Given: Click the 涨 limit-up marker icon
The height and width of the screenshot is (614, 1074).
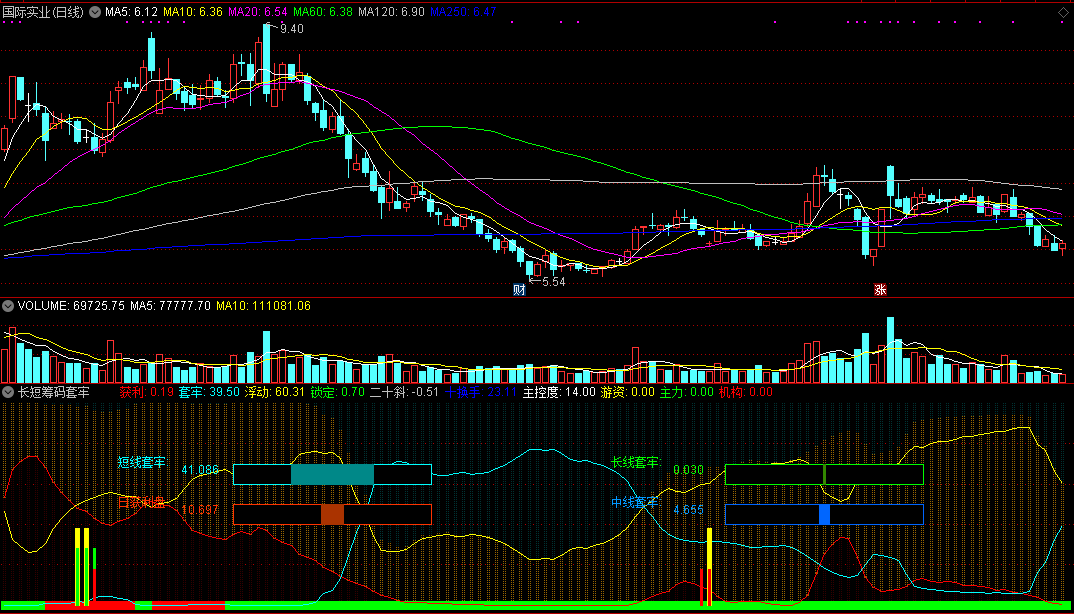Looking at the screenshot, I should [880, 289].
